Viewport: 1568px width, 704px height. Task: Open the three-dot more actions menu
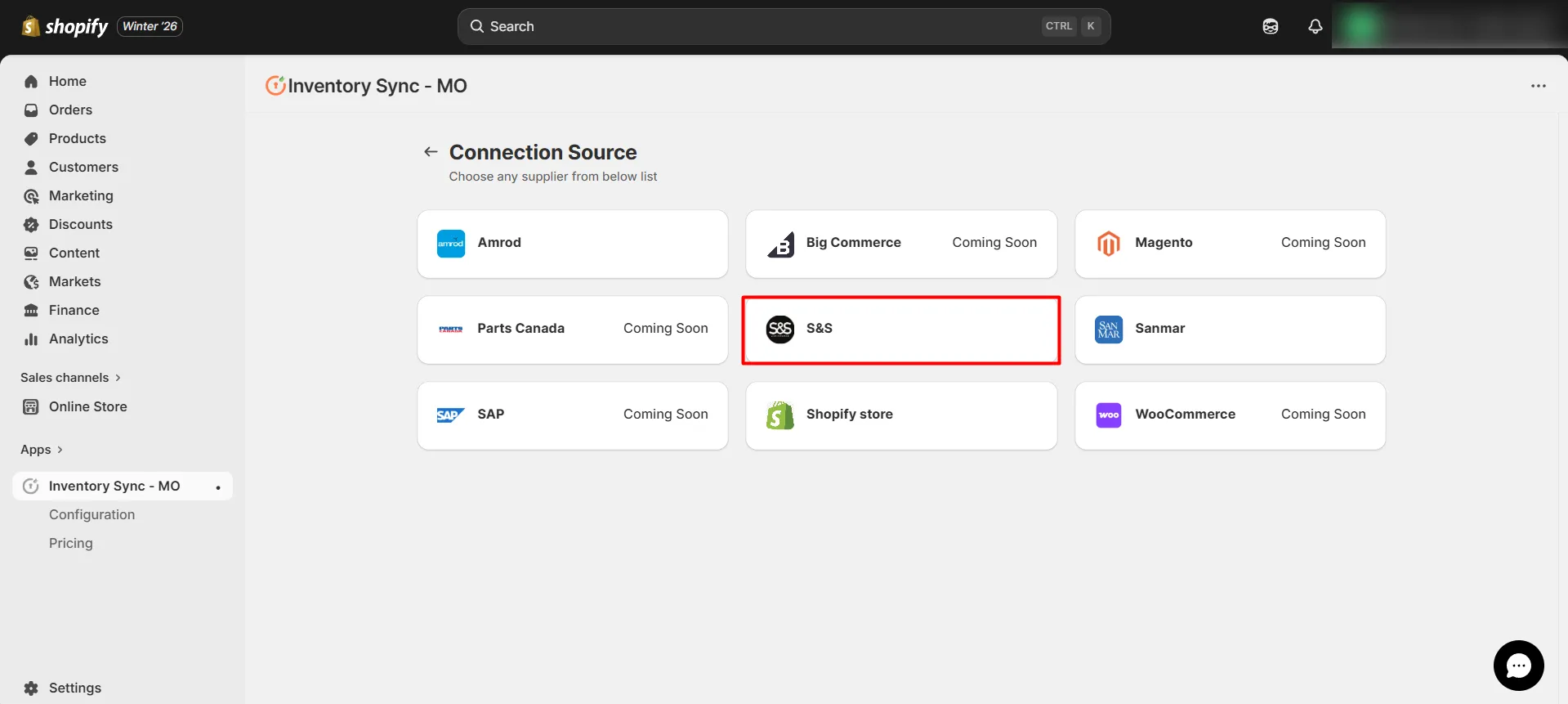click(1538, 86)
